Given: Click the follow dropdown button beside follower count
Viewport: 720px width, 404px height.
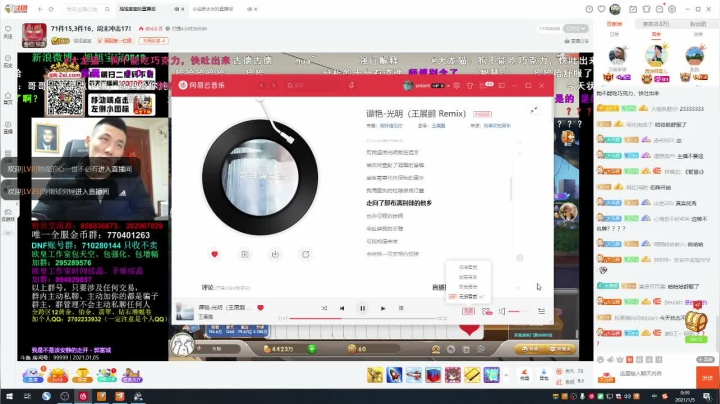Looking at the screenshot, I should coord(576,28).
